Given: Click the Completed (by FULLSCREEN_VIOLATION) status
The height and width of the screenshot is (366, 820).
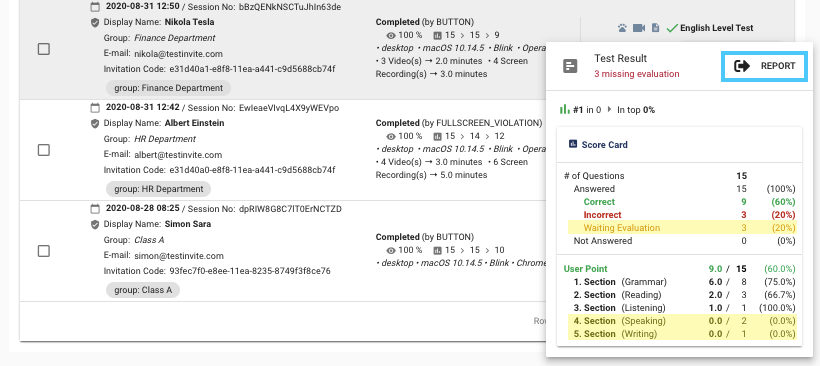Looking at the screenshot, I should click(x=459, y=123).
